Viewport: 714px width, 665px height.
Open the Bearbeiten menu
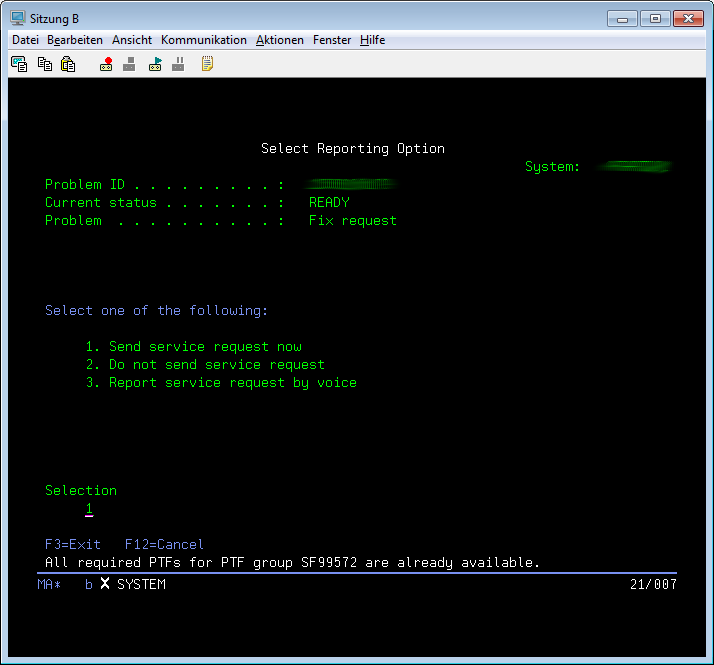75,40
